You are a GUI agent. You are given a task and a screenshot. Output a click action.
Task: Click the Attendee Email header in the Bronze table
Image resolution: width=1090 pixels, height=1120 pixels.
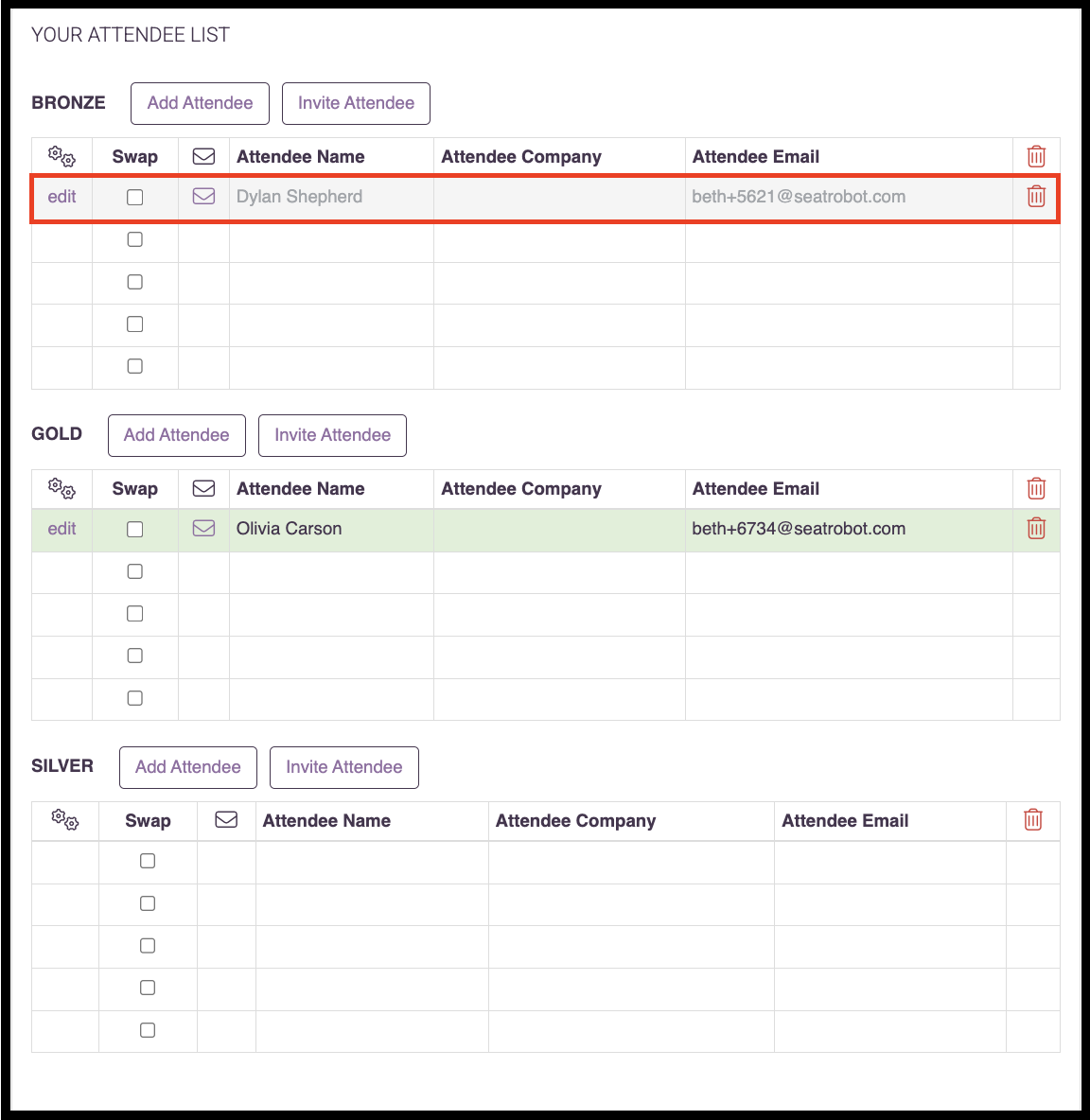pos(756,156)
